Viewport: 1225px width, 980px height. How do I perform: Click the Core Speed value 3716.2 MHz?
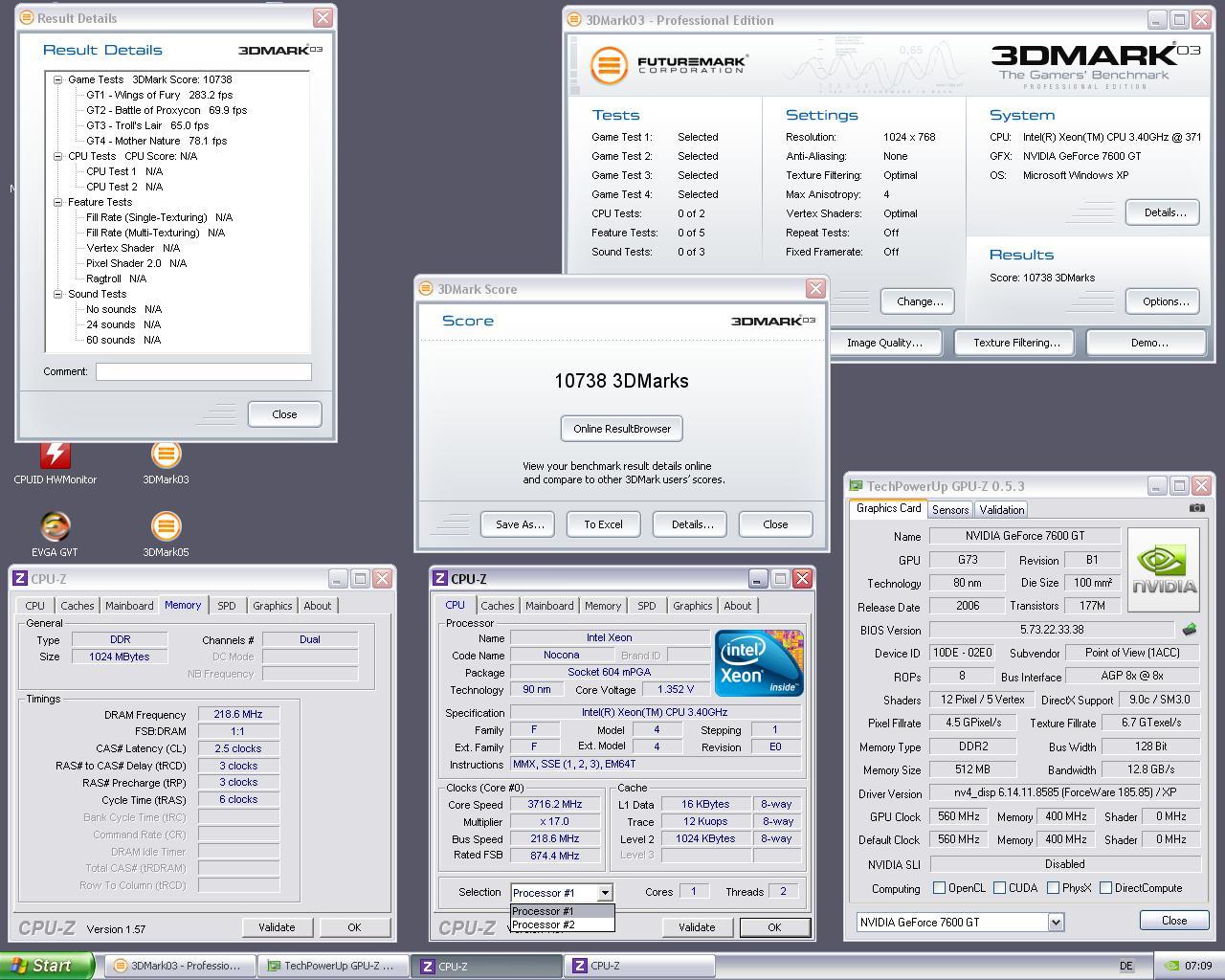point(555,805)
